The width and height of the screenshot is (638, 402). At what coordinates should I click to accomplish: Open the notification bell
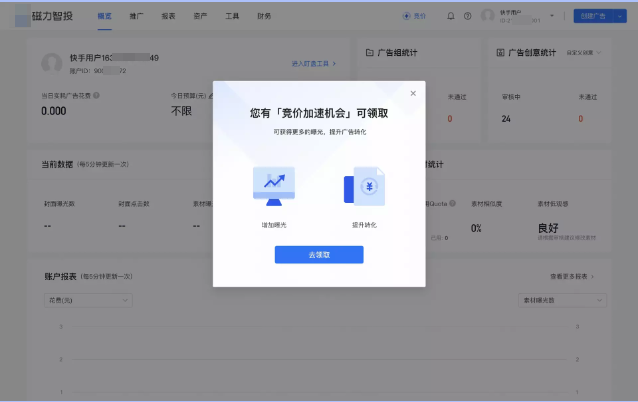450,16
